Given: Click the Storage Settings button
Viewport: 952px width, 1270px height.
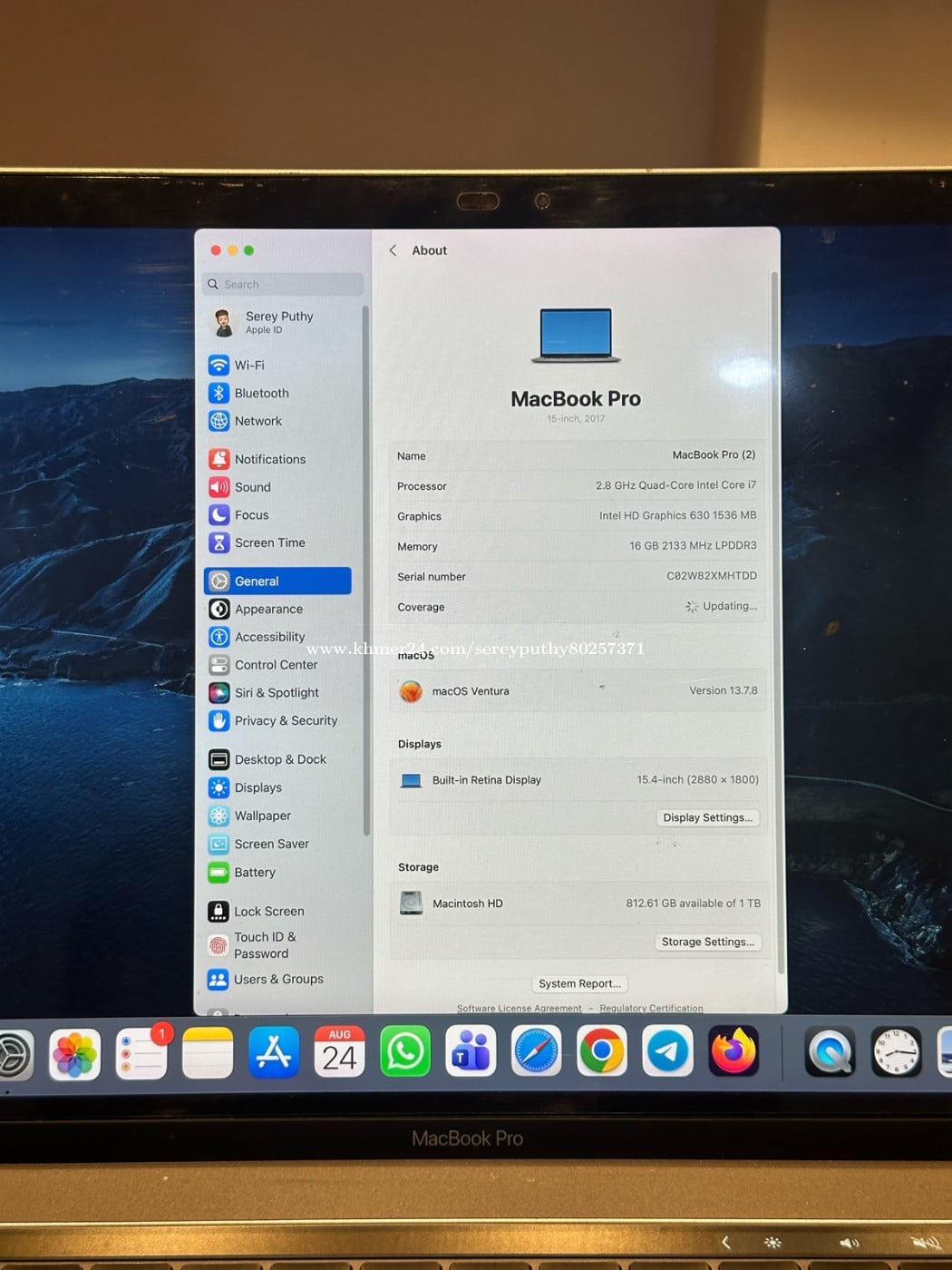Looking at the screenshot, I should pos(707,943).
